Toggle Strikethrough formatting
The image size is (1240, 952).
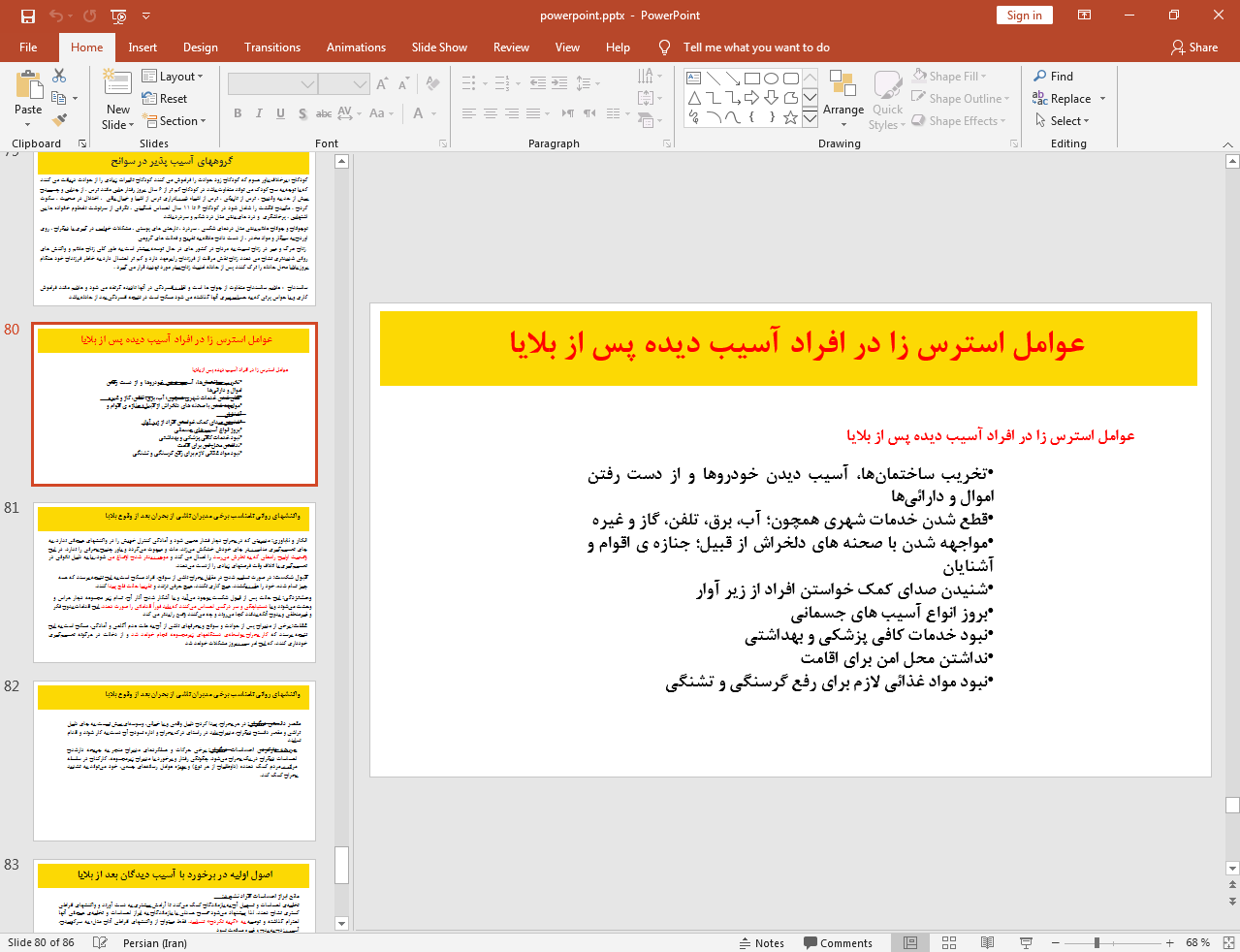point(324,113)
